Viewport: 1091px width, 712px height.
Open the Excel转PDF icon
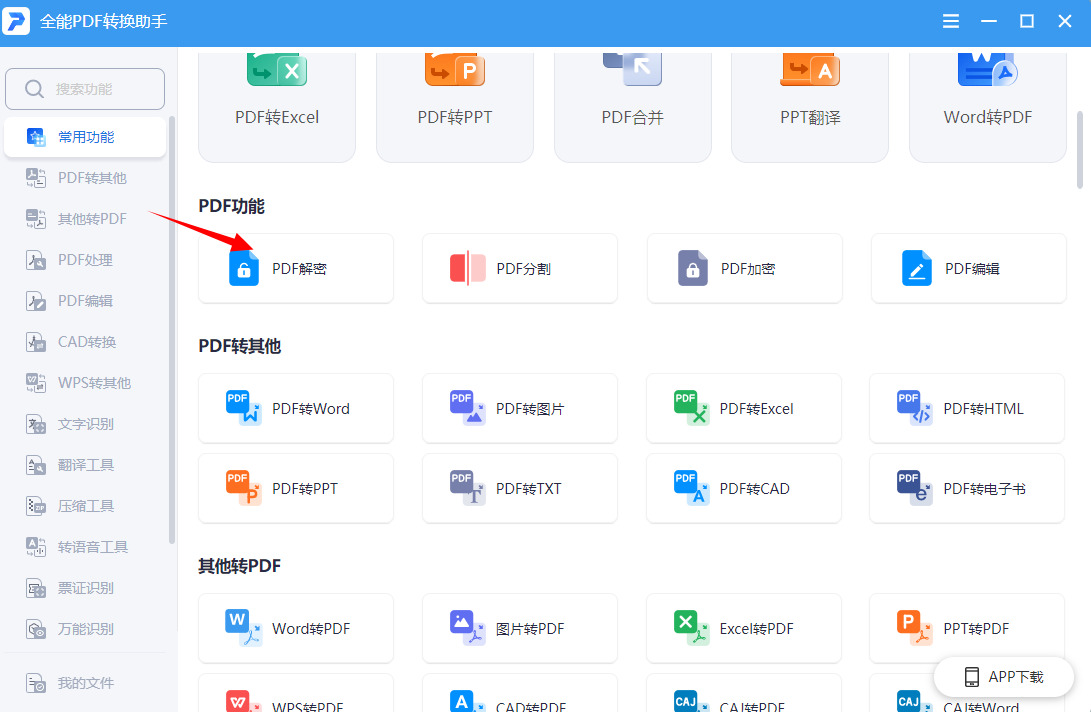[691, 628]
